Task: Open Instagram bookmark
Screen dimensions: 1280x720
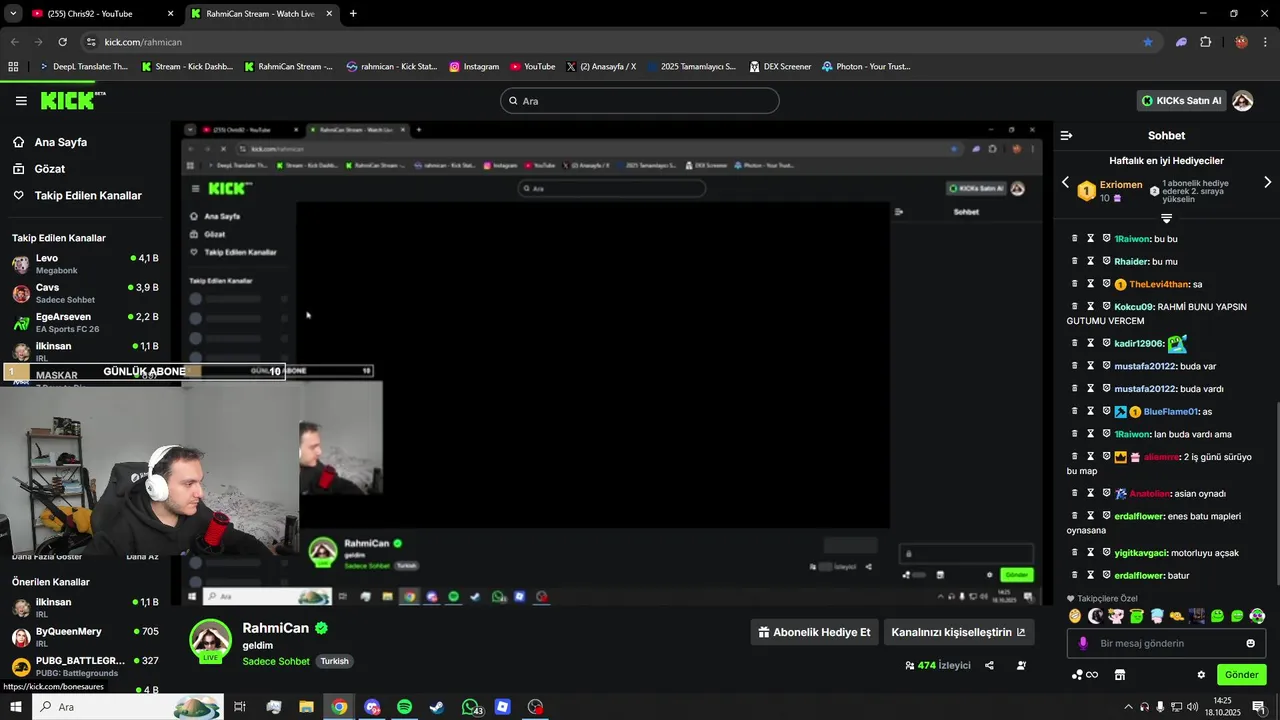Action: tap(474, 67)
